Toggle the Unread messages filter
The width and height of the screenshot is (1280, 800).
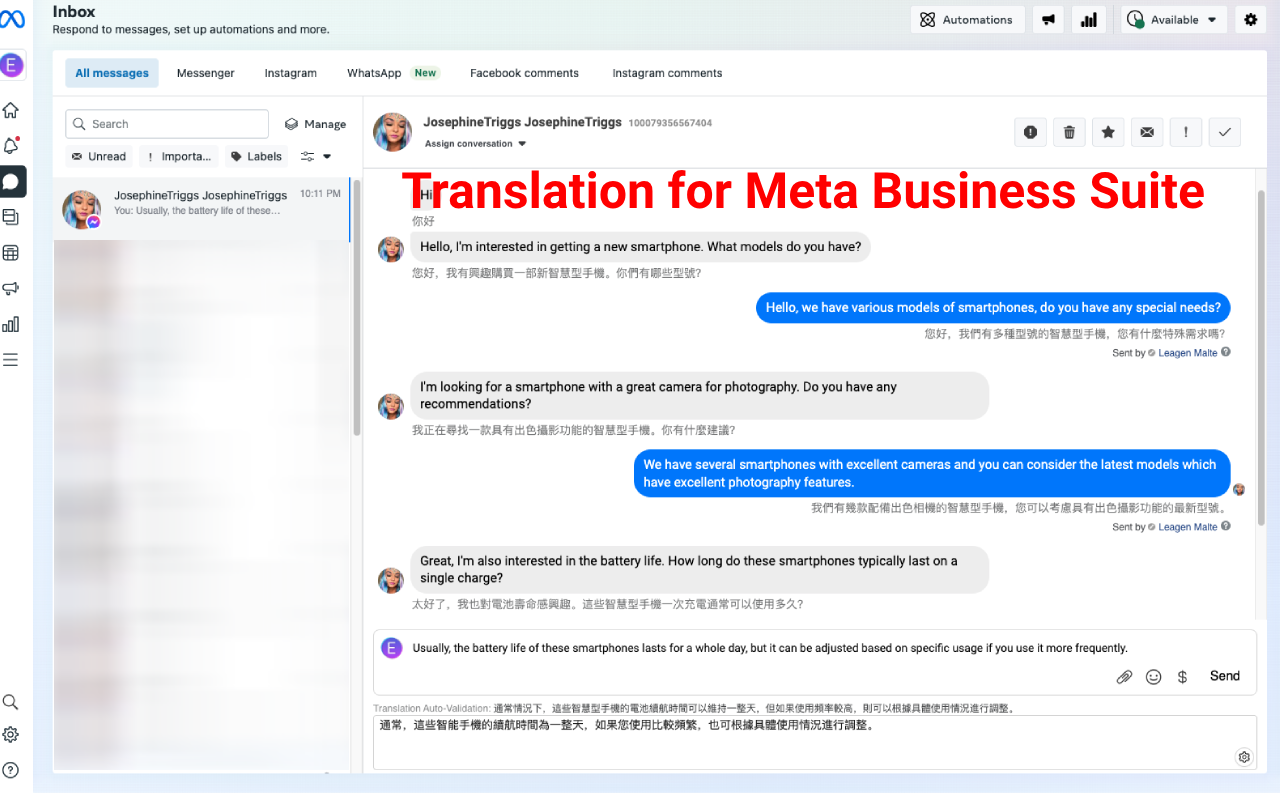coord(98,156)
